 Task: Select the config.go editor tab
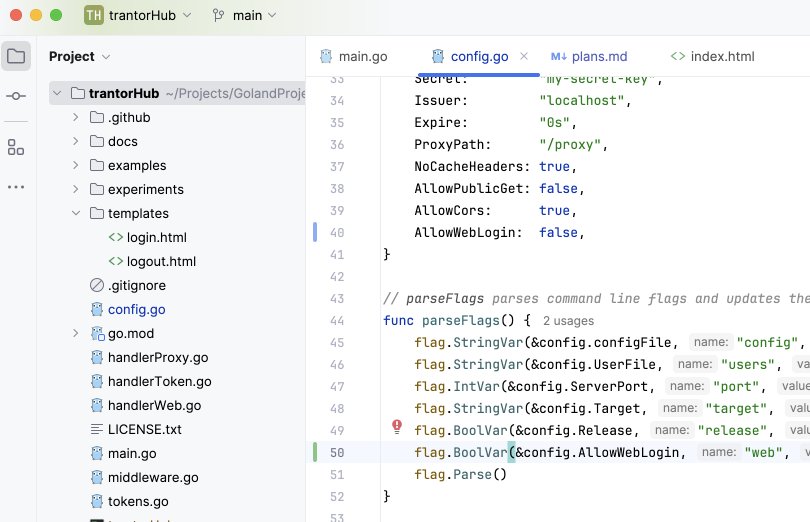click(x=479, y=56)
